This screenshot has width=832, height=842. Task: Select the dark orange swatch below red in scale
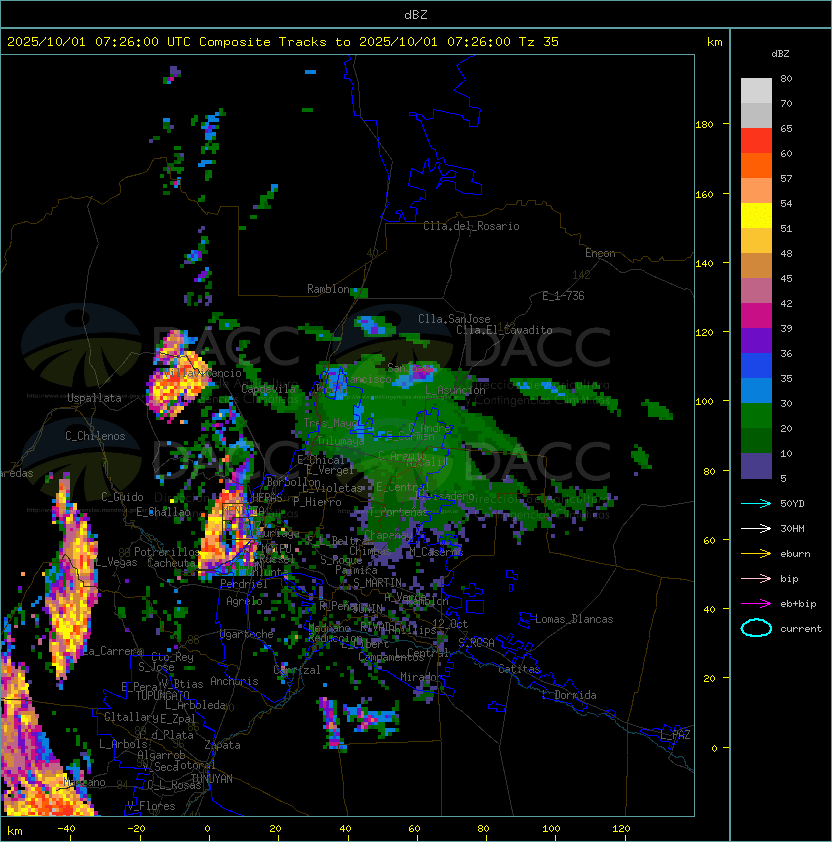click(756, 165)
